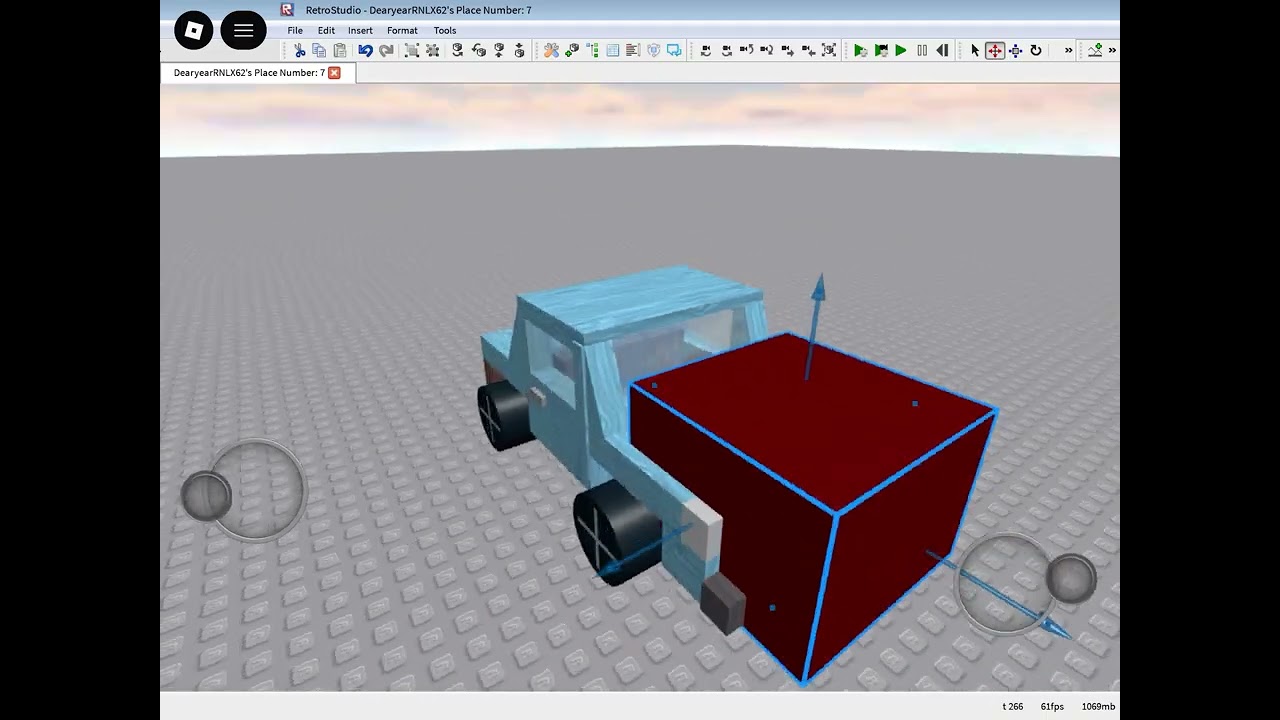Open the Format menu
1280x720 pixels.
pos(402,30)
